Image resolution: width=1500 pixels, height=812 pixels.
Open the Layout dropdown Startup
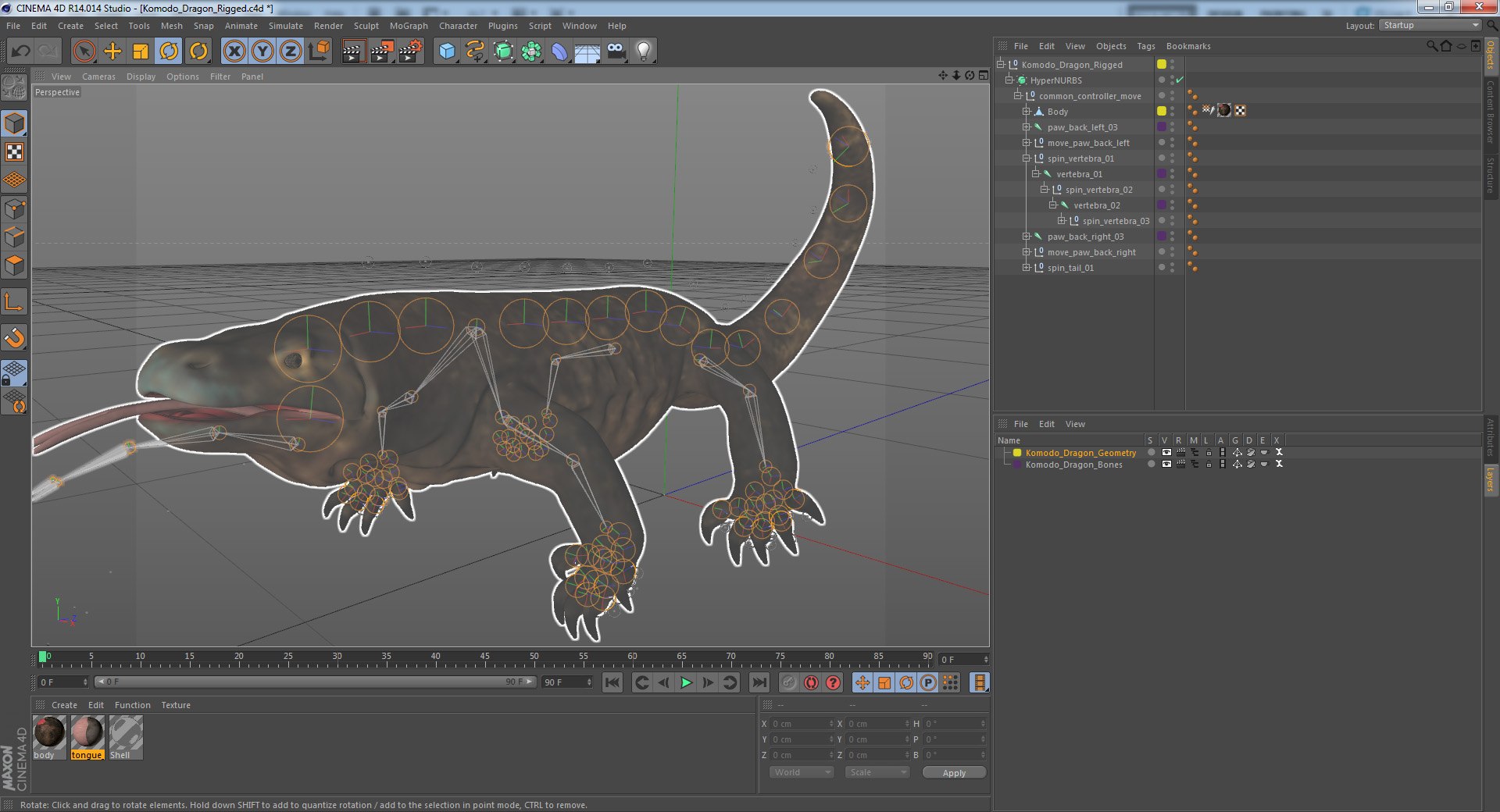pyautogui.click(x=1430, y=25)
